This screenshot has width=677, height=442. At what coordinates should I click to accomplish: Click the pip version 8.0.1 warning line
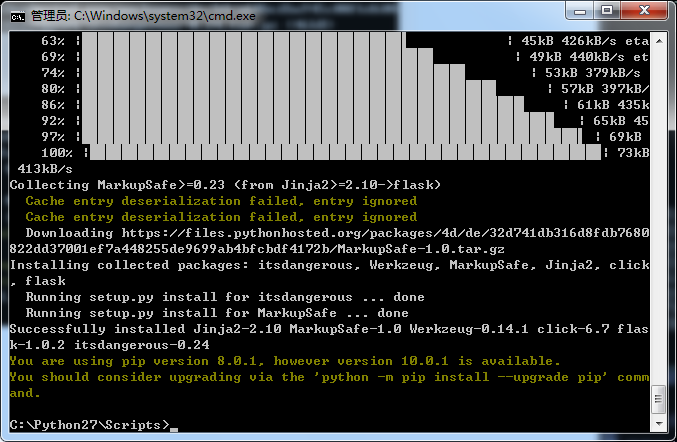285,361
